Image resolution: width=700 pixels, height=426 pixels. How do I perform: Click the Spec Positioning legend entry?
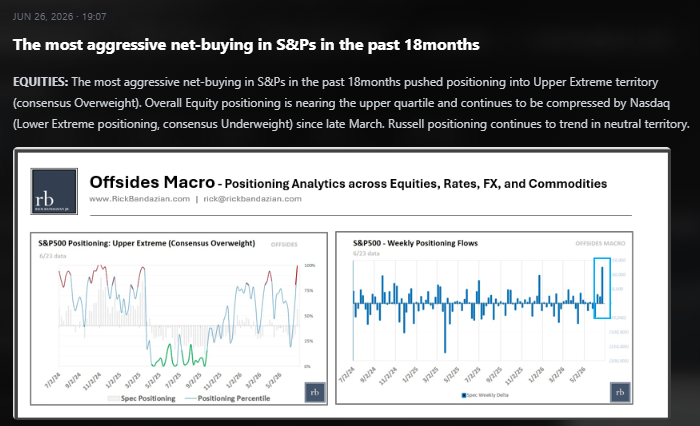click(142, 398)
